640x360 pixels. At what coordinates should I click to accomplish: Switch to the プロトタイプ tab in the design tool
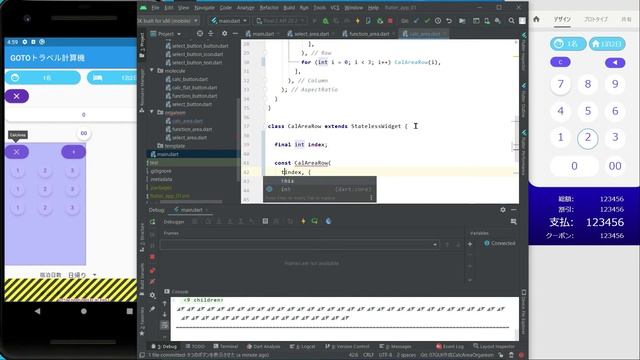[x=596, y=19]
